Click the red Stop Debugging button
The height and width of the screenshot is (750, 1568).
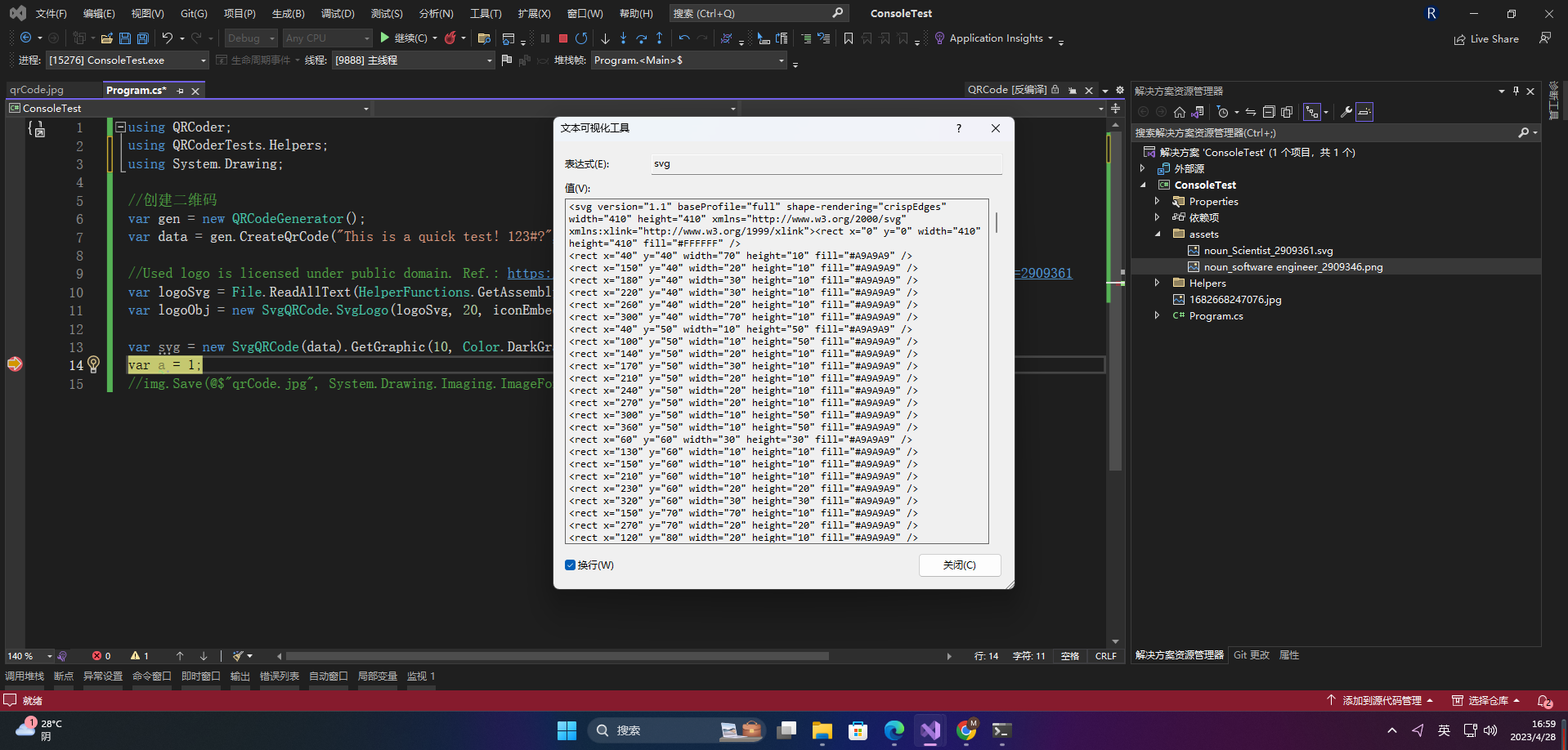(x=563, y=38)
